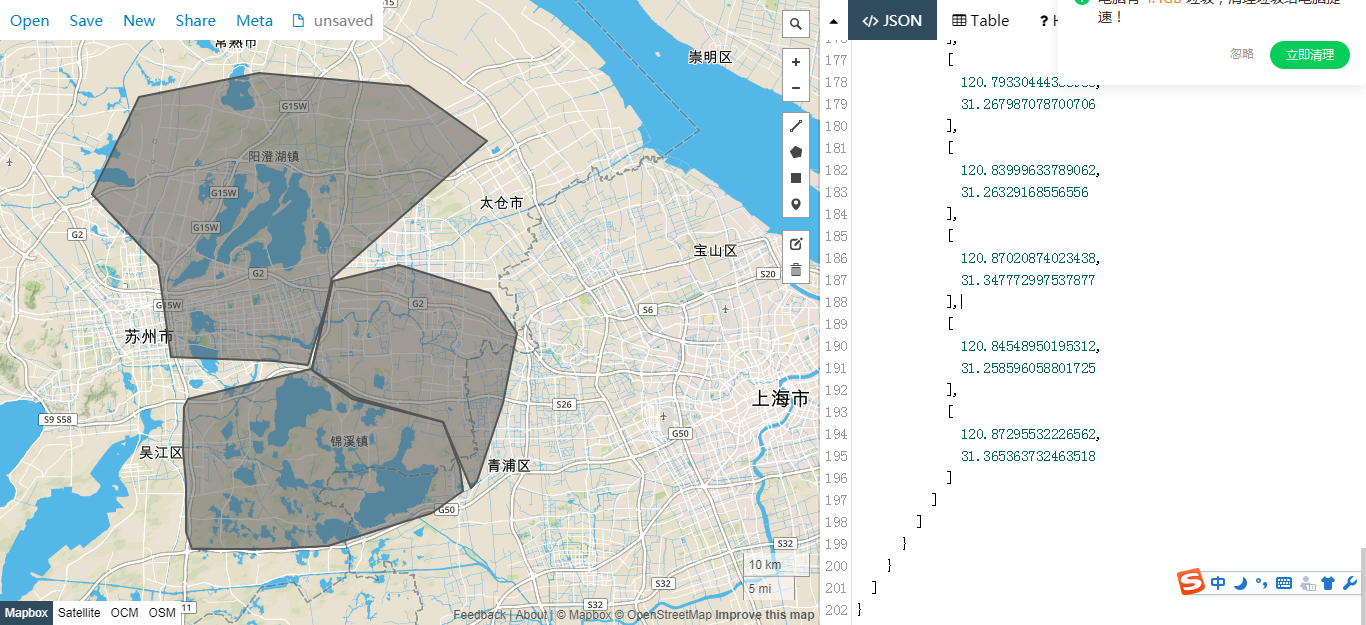This screenshot has height=625, width=1366.
Task: Switch basemap to OSM
Action: pyautogui.click(x=162, y=613)
